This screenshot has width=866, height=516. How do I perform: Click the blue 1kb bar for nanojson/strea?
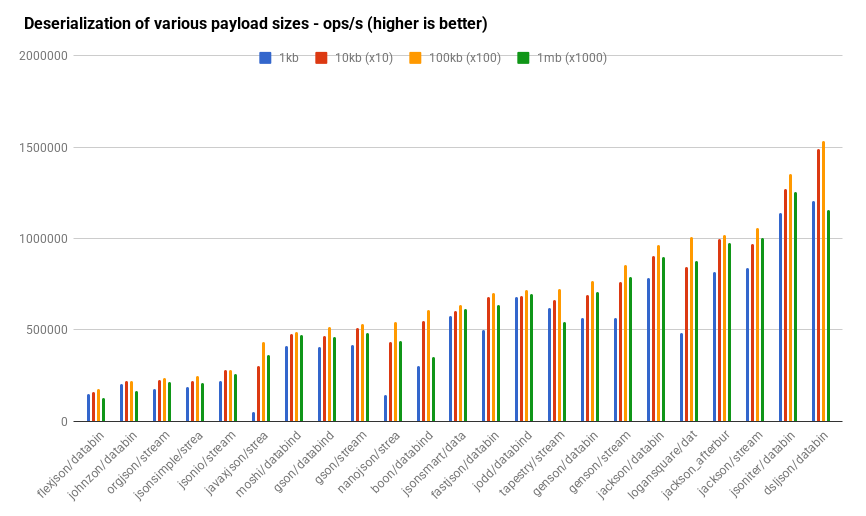(x=386, y=409)
